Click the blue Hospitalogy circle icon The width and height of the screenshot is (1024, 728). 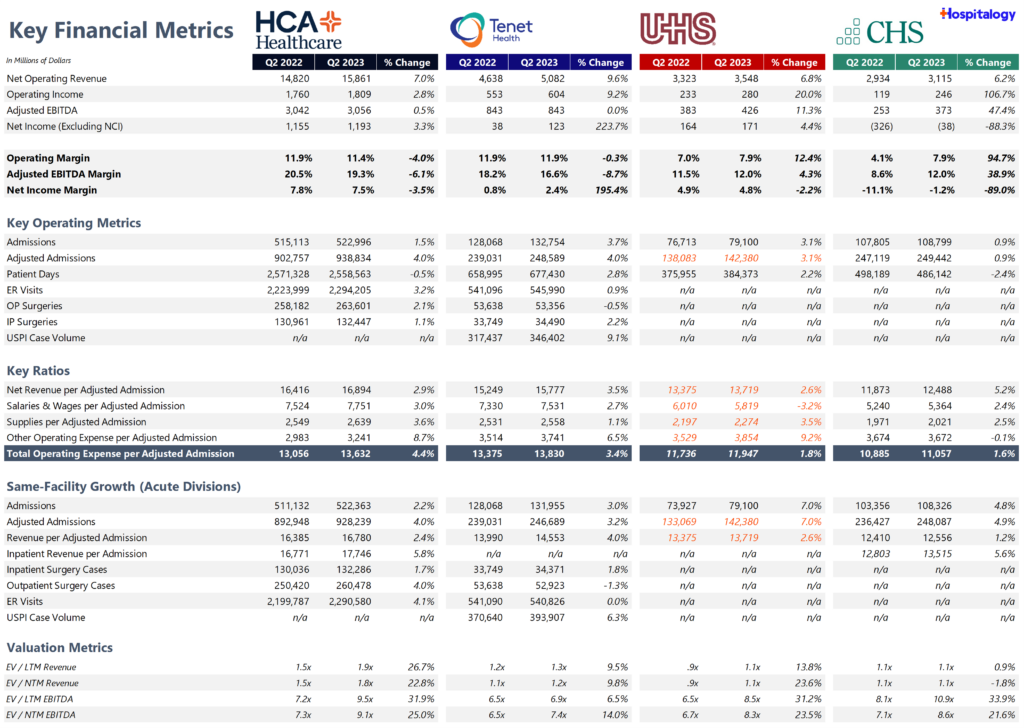tap(944, 14)
